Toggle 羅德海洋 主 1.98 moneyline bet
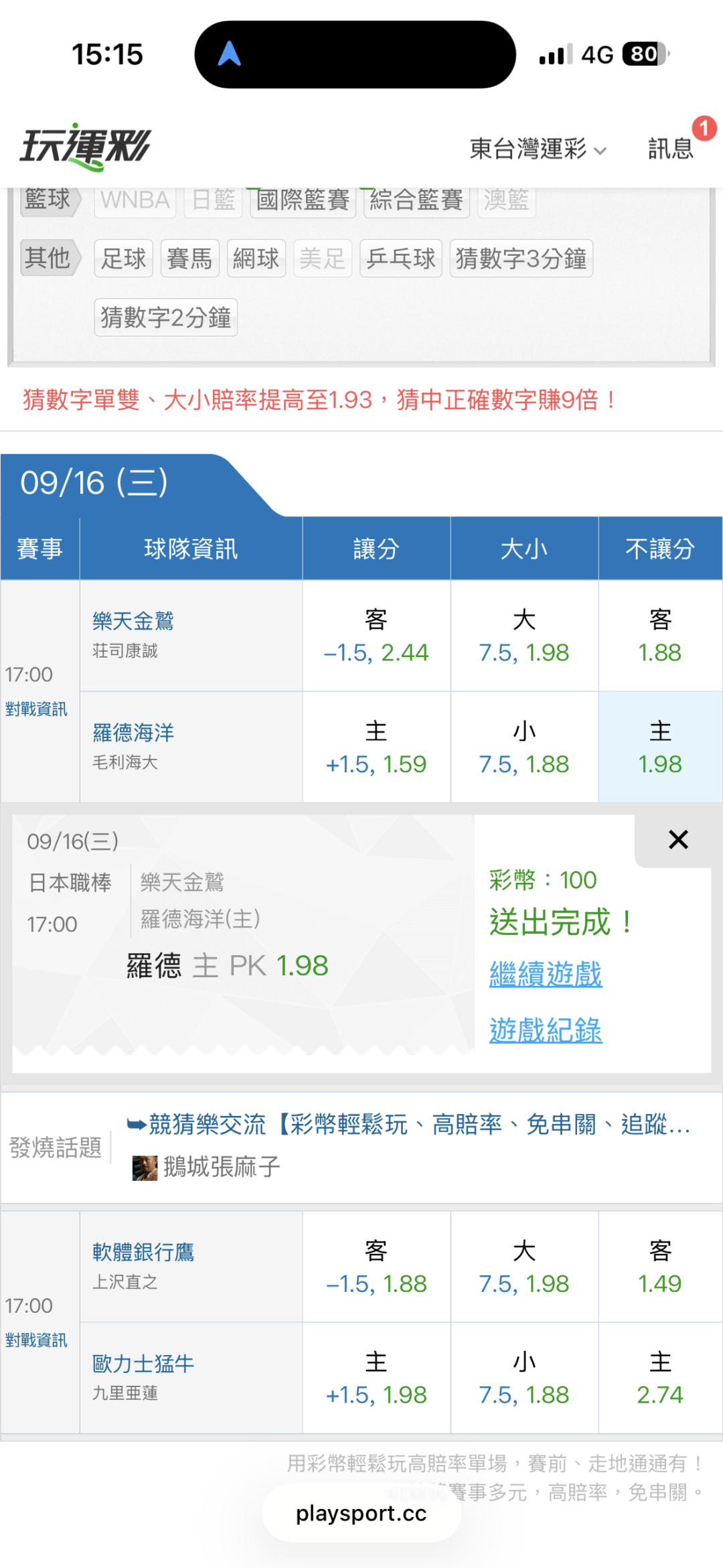723x1568 pixels. coord(660,747)
